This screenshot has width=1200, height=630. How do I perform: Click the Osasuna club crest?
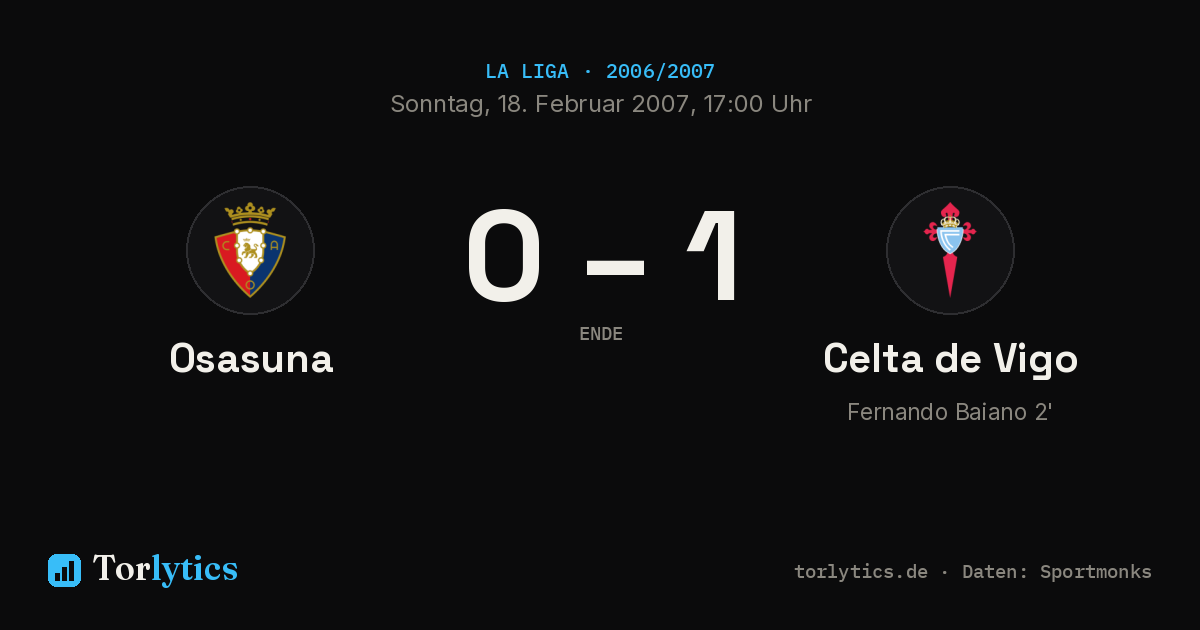click(x=250, y=250)
